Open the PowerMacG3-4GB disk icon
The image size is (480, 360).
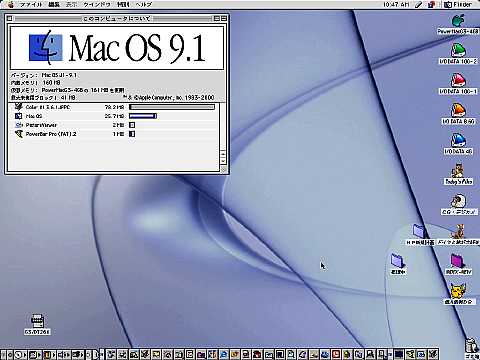458,21
